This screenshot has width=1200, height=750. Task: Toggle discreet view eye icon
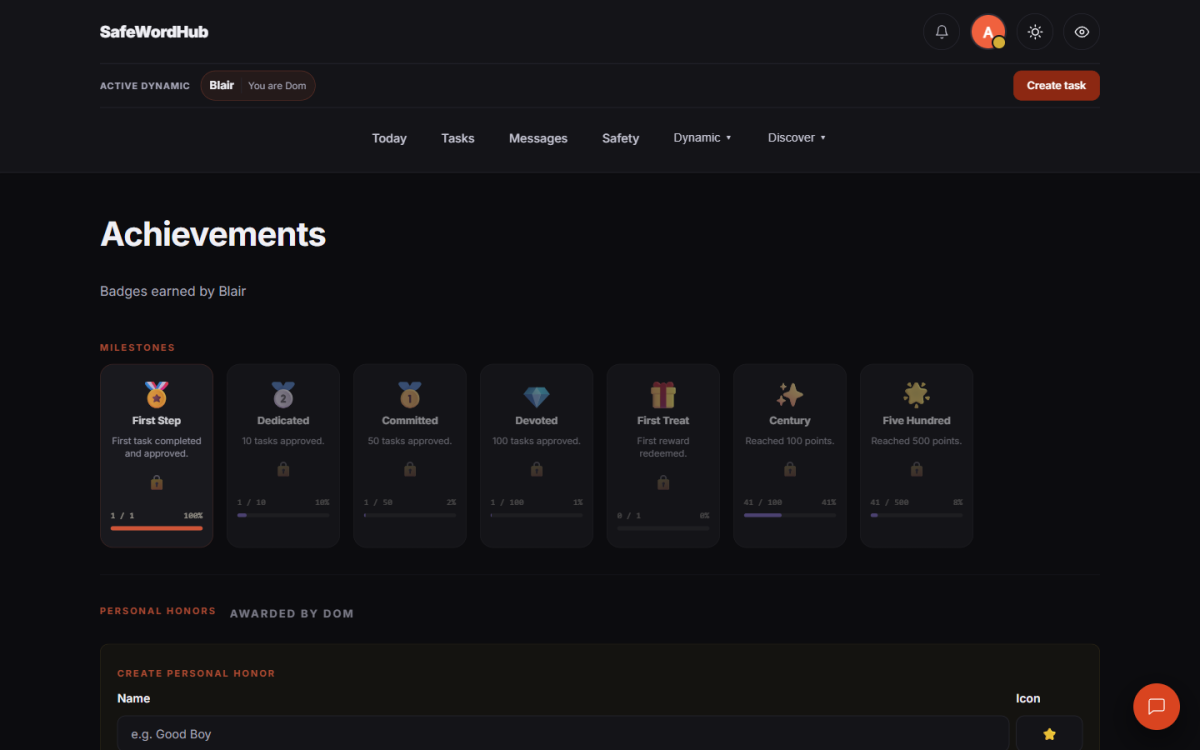point(1082,32)
